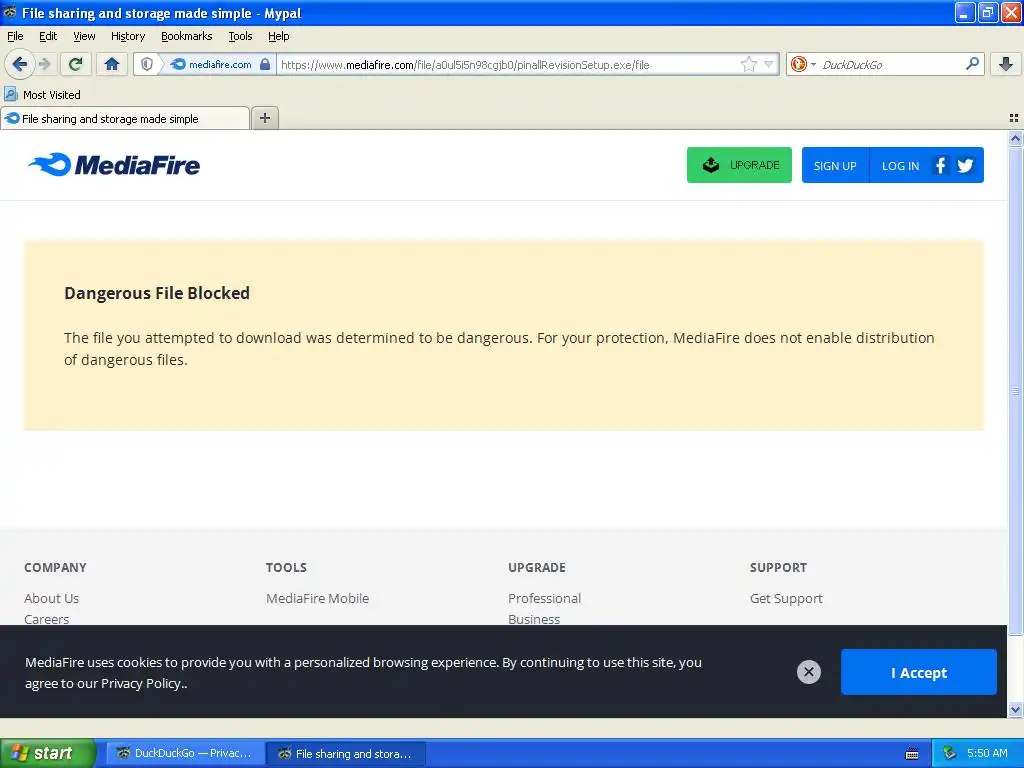The image size is (1024, 768).
Task: Open Most Visited bookmarks folder
Action: coord(42,95)
